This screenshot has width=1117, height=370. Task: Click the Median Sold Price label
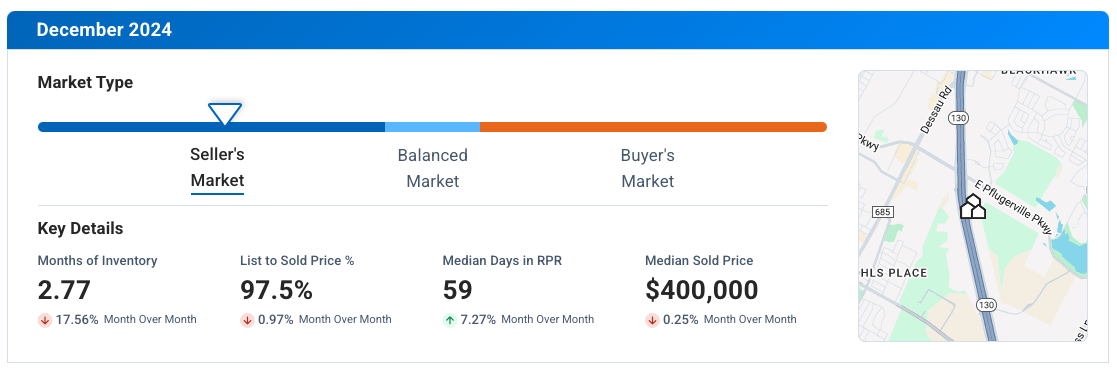tap(699, 261)
